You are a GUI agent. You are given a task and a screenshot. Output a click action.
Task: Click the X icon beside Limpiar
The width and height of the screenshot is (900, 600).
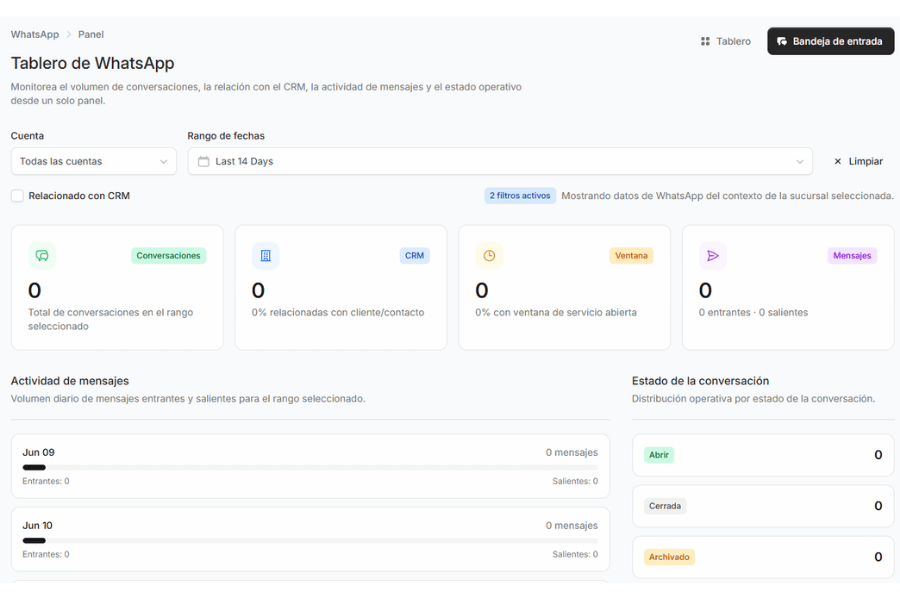(x=837, y=161)
